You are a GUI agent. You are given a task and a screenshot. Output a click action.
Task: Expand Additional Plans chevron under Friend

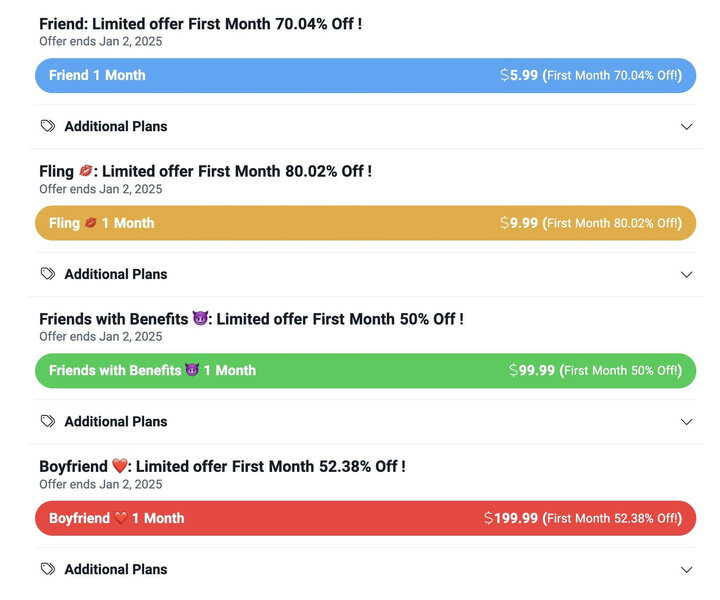tap(686, 127)
